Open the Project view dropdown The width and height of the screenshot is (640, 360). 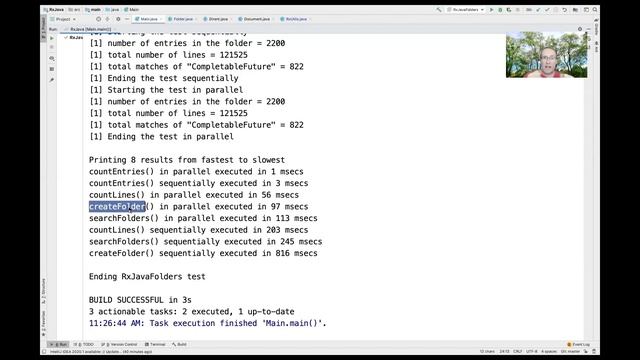(x=63, y=19)
